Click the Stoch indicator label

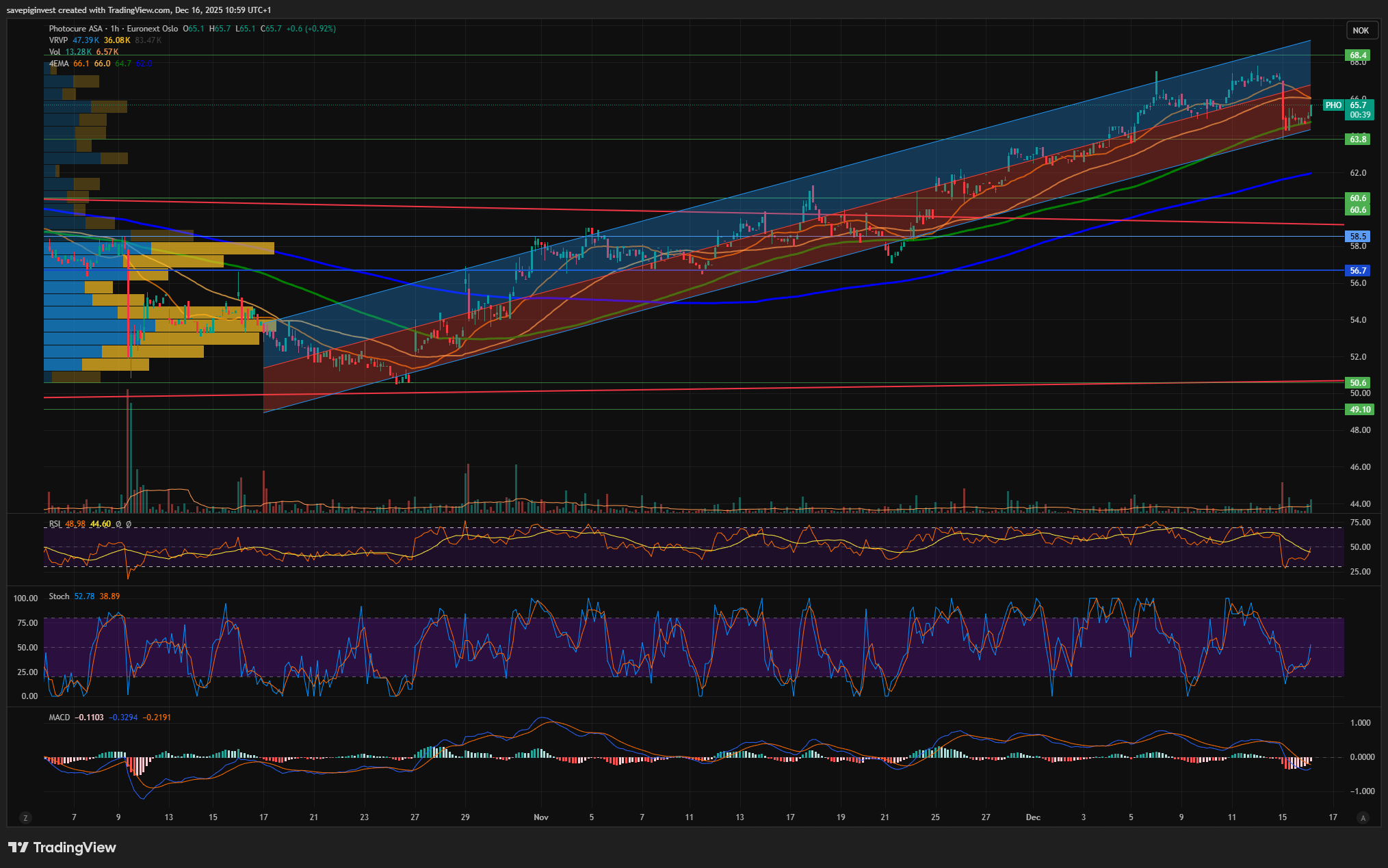(59, 596)
